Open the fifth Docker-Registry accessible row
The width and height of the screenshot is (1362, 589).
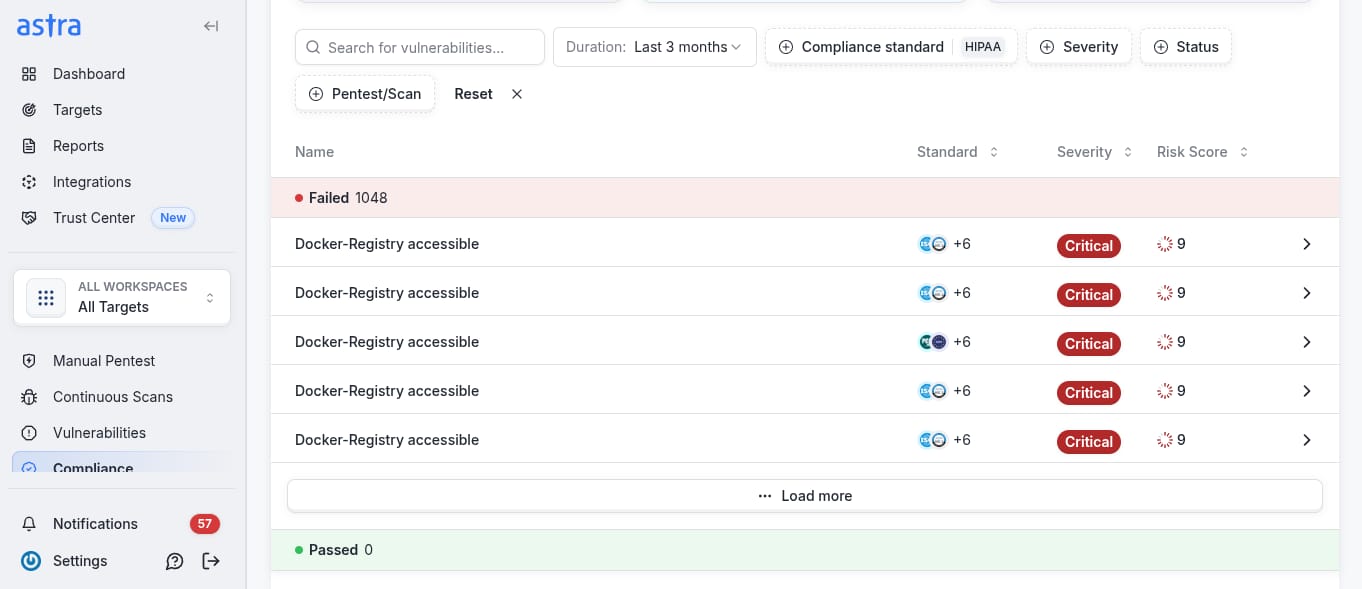tap(805, 439)
